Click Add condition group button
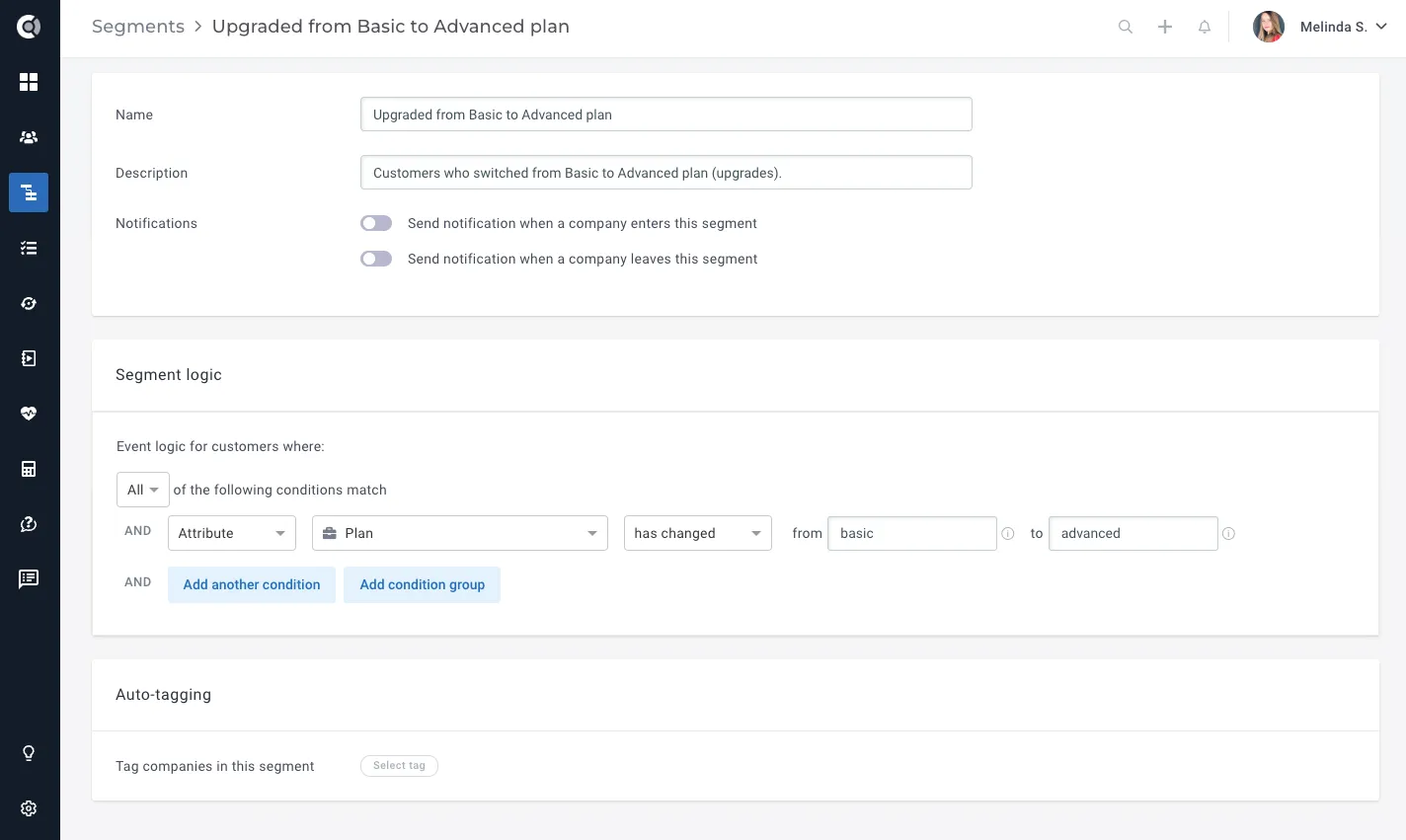The image size is (1406, 840). pos(423,584)
